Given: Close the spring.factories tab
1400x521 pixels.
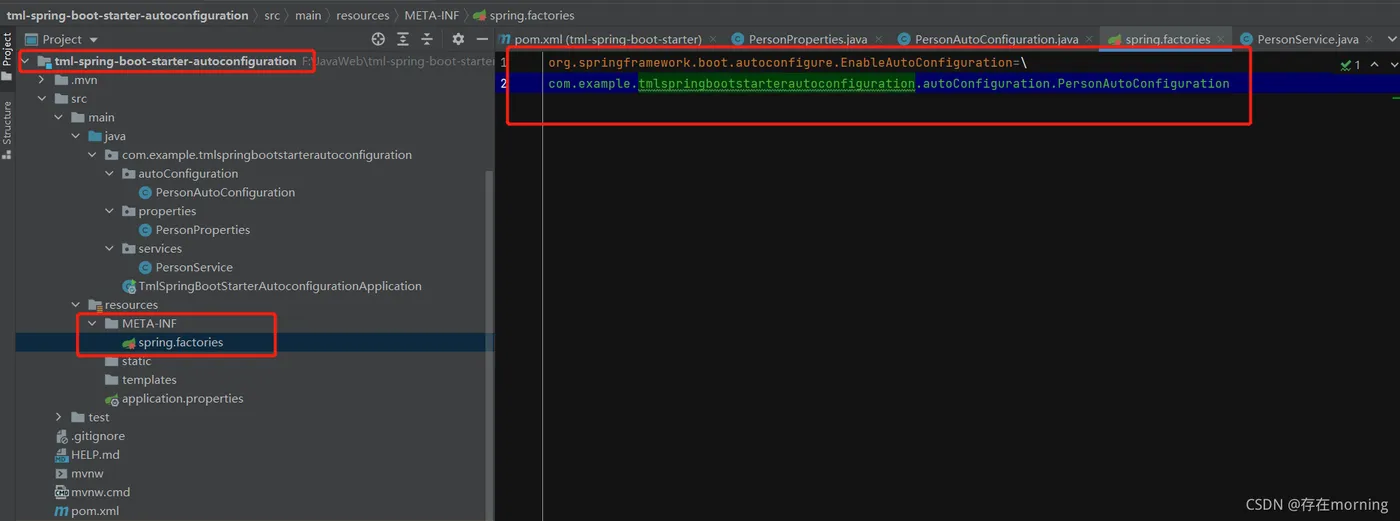Looking at the screenshot, I should coord(1220,40).
